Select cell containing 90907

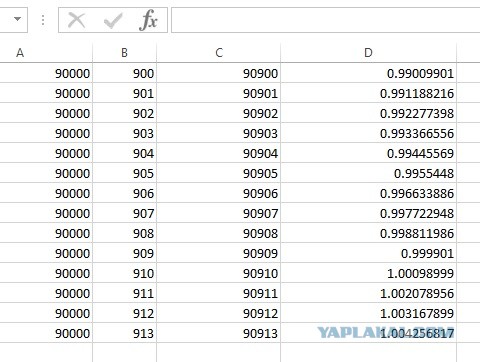pyautogui.click(x=219, y=213)
